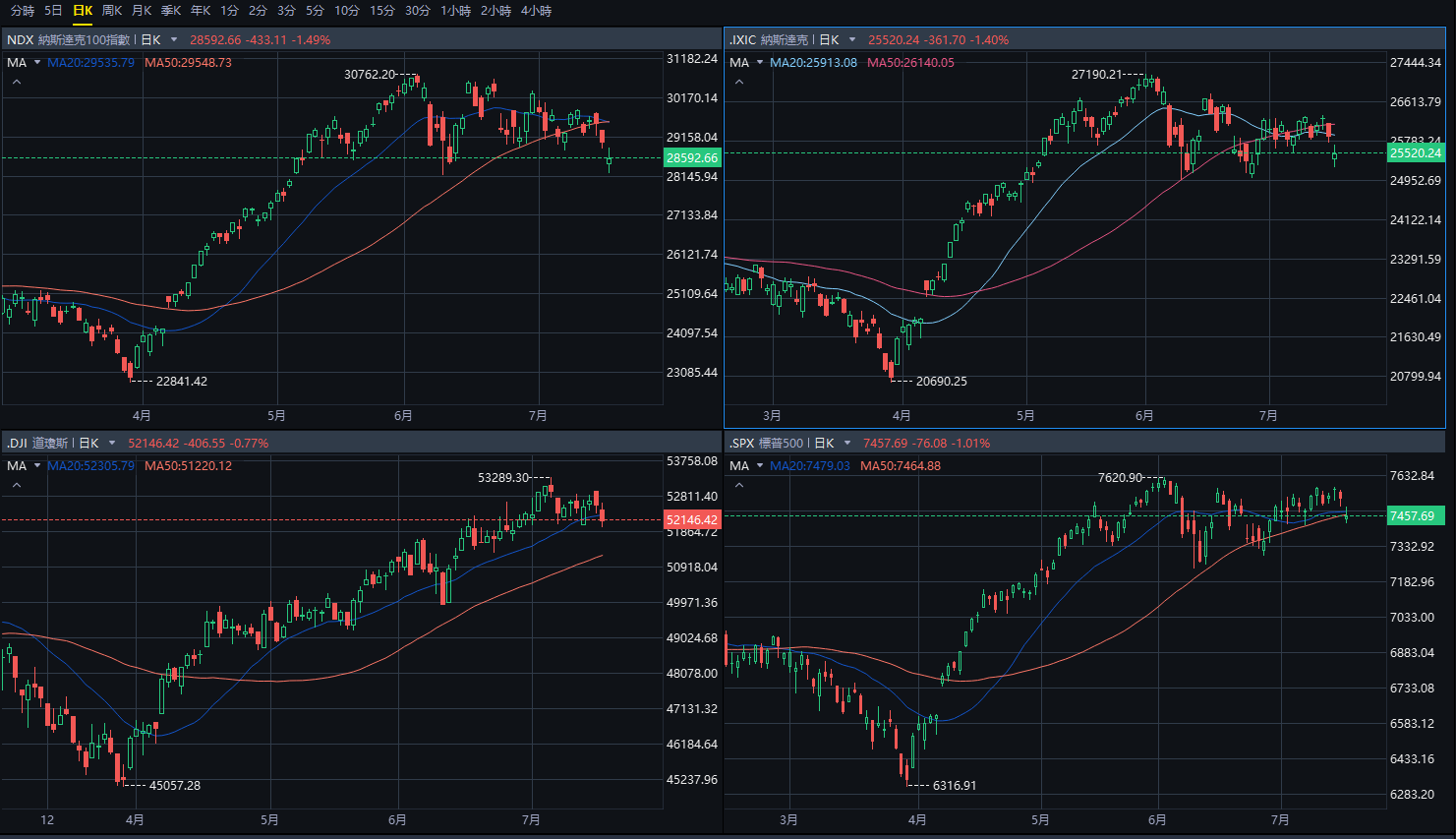Open .IXIC symbol dropdown arrow
The width and height of the screenshot is (1456, 839).
pos(852,40)
